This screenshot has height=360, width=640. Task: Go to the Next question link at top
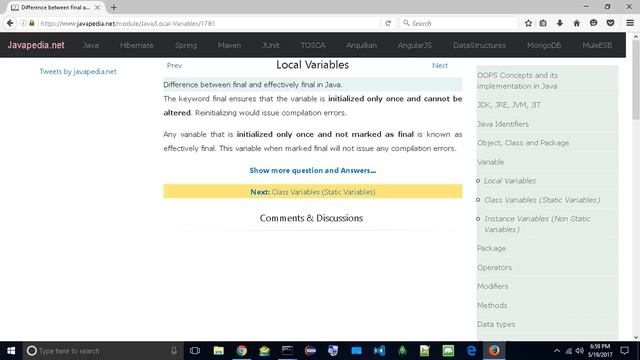point(440,65)
